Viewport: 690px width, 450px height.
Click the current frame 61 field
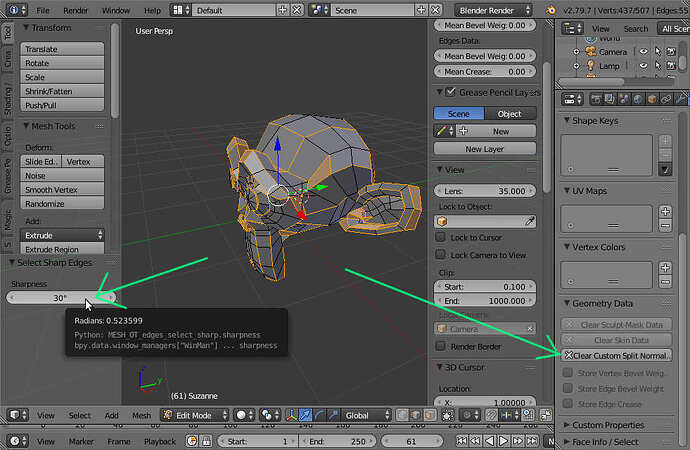411,441
